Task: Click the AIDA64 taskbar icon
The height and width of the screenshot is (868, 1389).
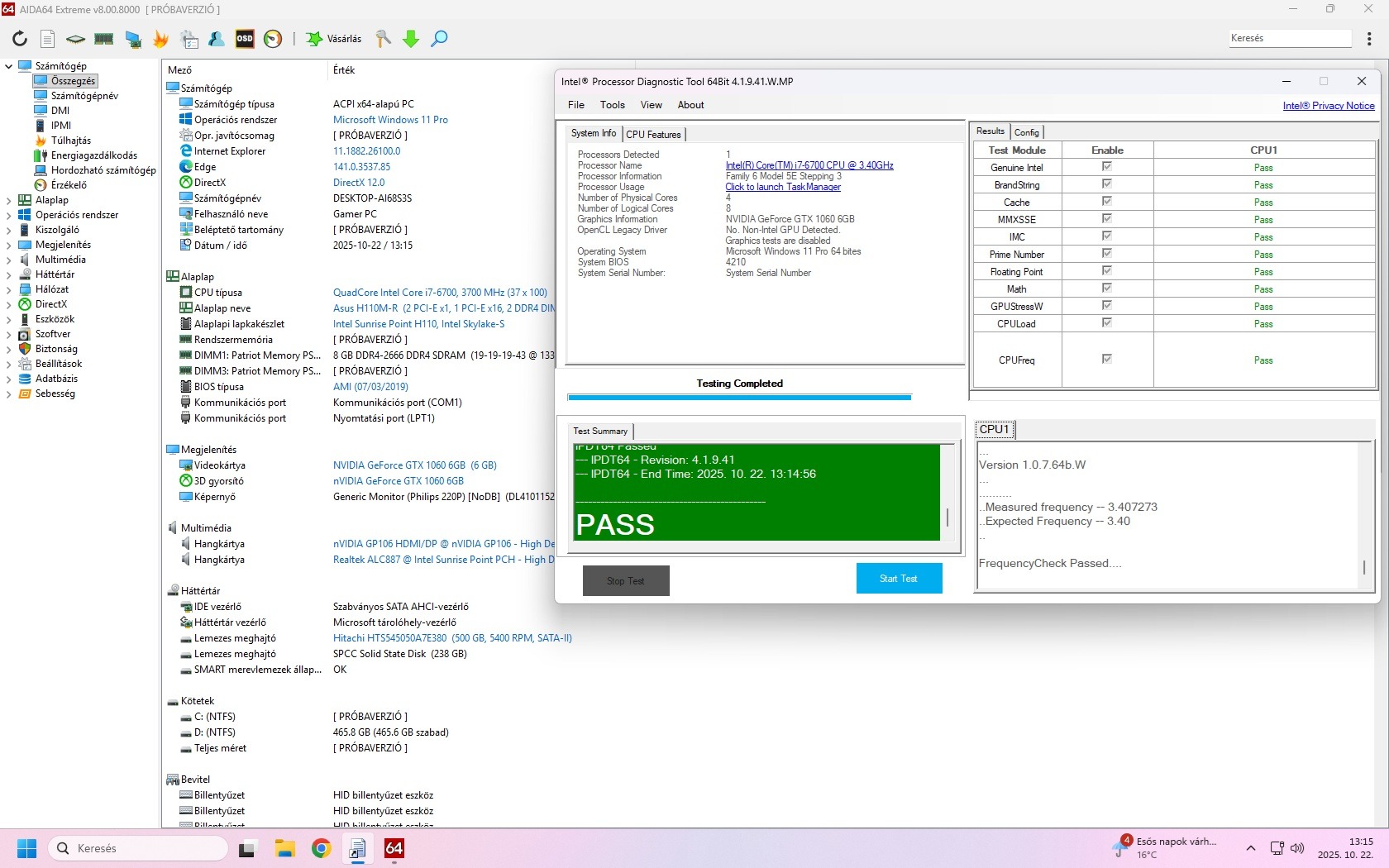Action: 394,848
